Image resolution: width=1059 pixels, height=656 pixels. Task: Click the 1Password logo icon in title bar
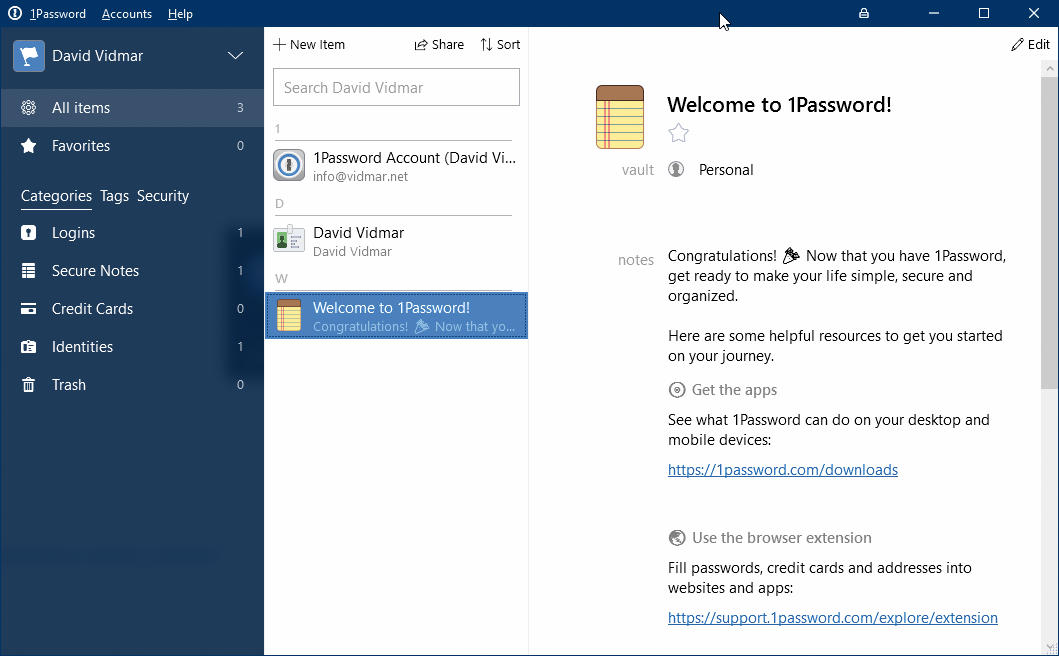click(14, 14)
